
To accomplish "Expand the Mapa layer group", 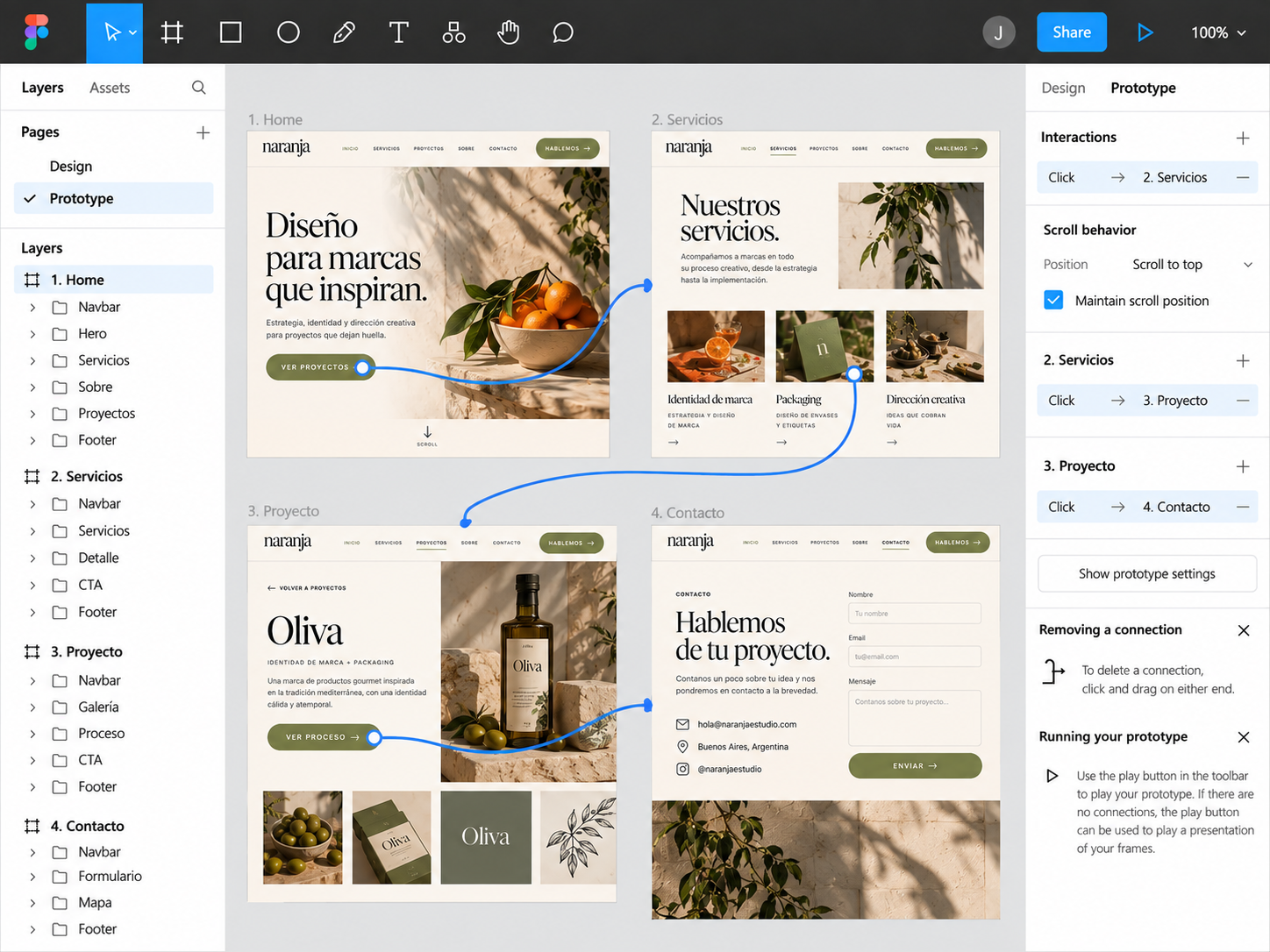I will tap(32, 903).
